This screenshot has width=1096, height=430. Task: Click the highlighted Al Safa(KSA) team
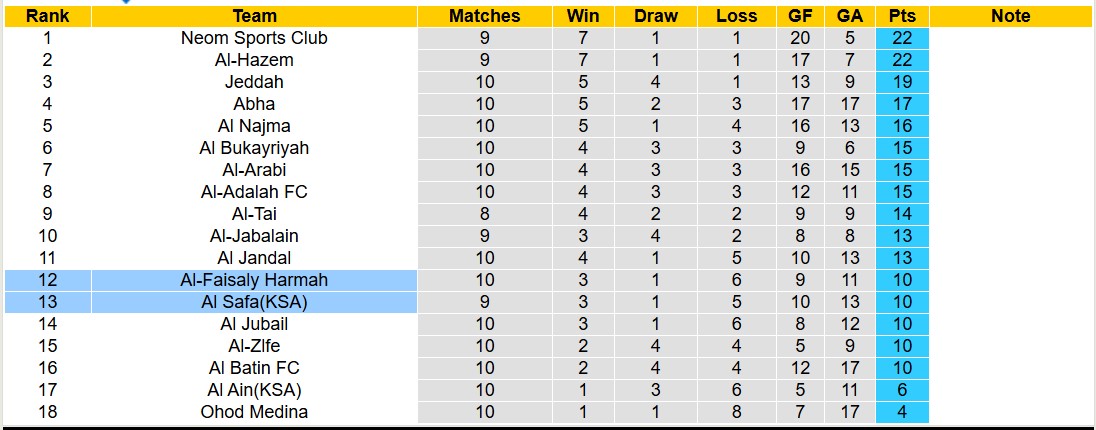254,302
